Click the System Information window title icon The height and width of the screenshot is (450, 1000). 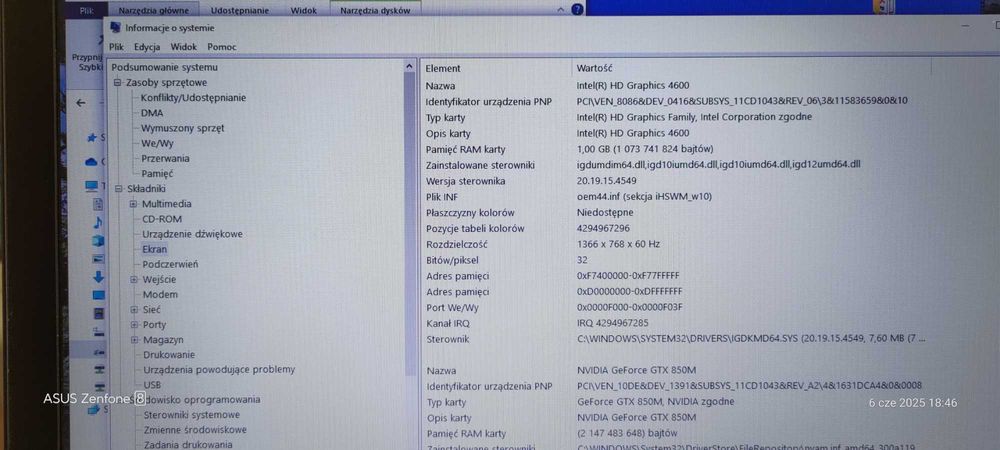[x=115, y=27]
